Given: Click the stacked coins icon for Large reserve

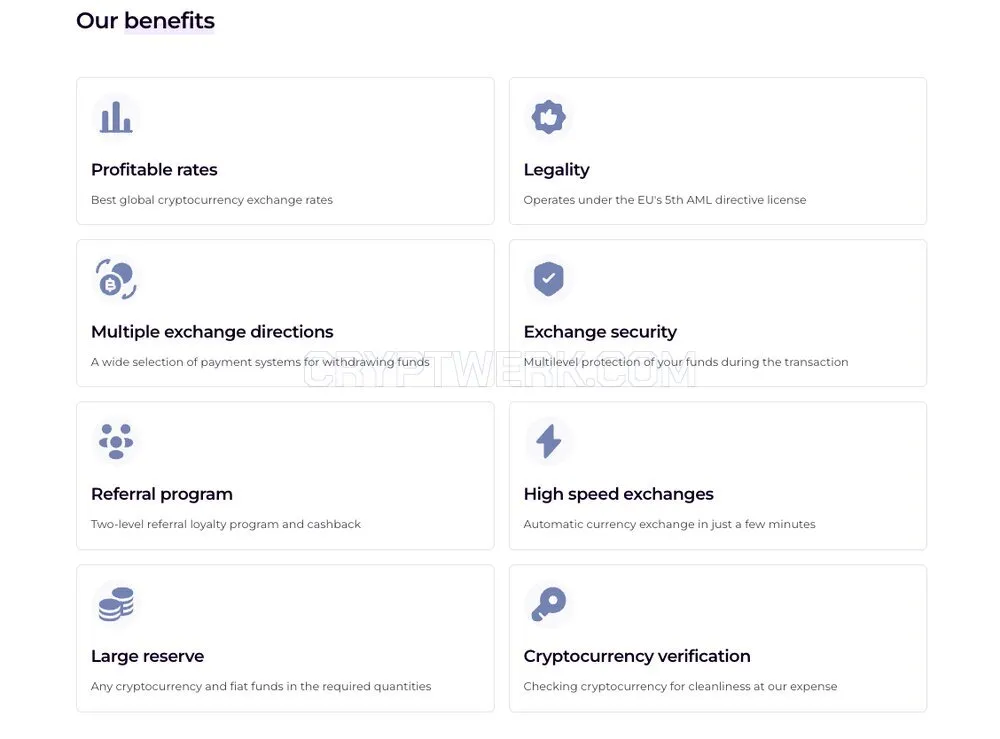Looking at the screenshot, I should 116,604.
